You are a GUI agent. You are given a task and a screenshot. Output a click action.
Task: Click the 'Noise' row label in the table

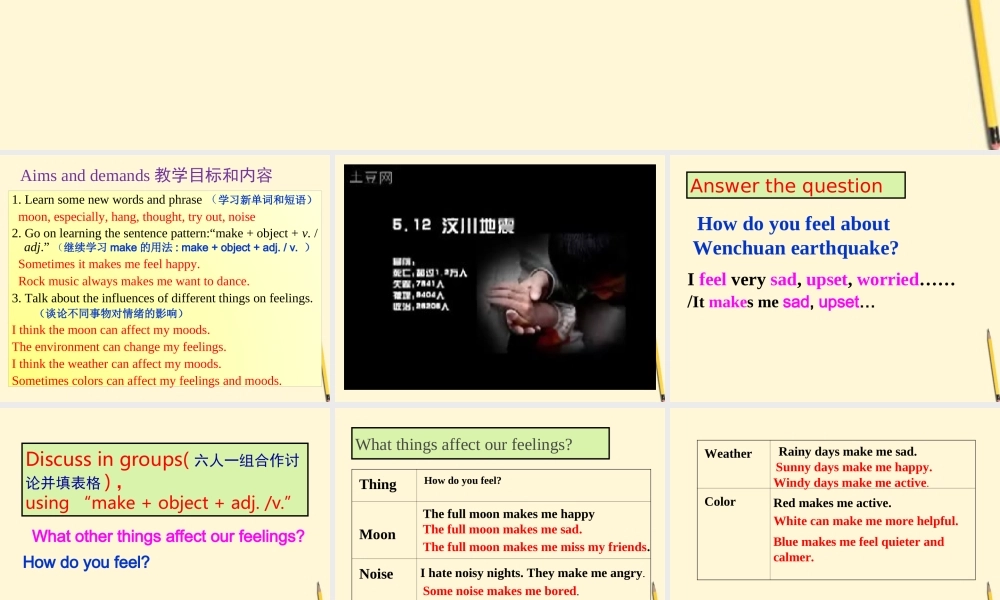tap(376, 574)
